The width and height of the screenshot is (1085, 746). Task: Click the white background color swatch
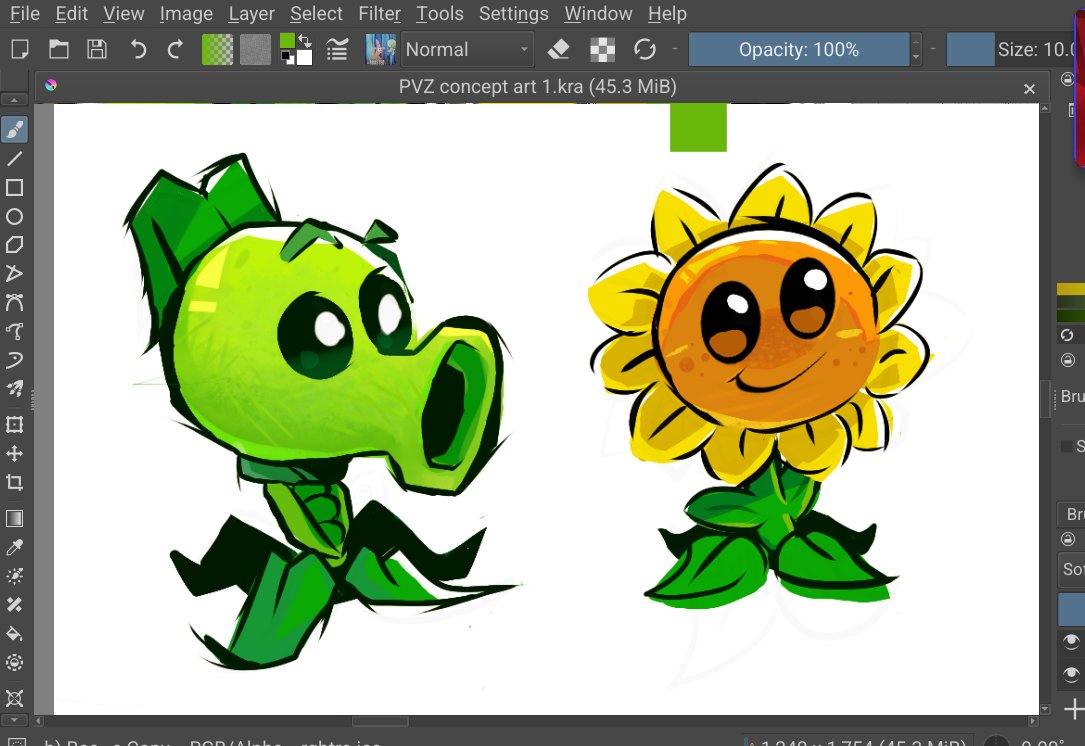click(304, 57)
